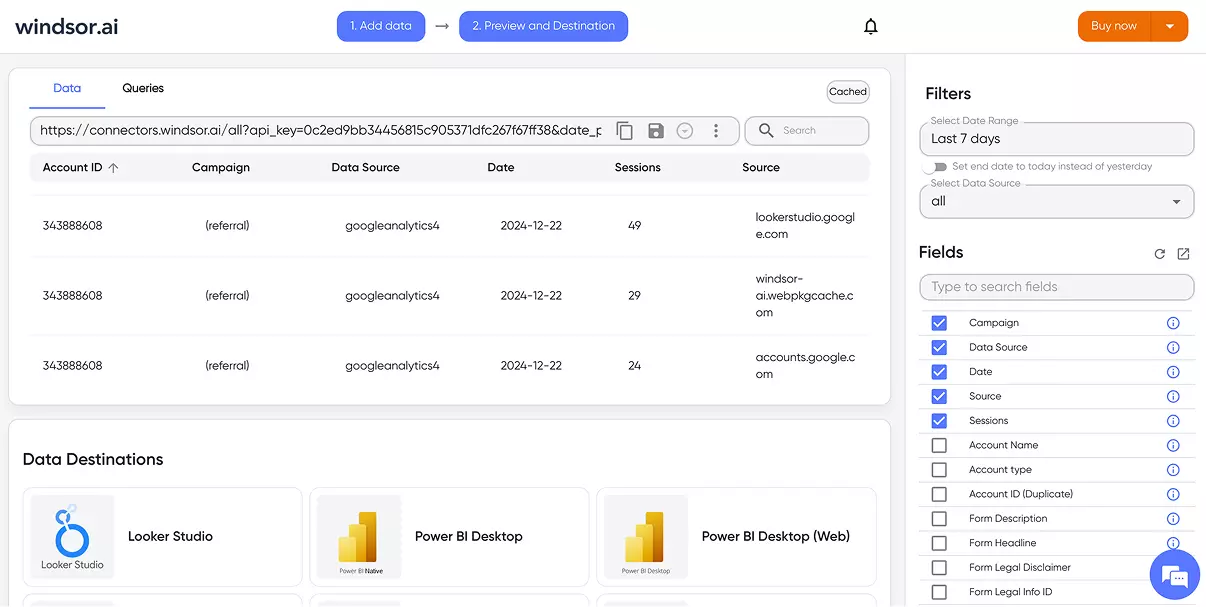The width and height of the screenshot is (1206, 607).
Task: Open the Select Data Source dropdown
Action: click(x=1056, y=201)
